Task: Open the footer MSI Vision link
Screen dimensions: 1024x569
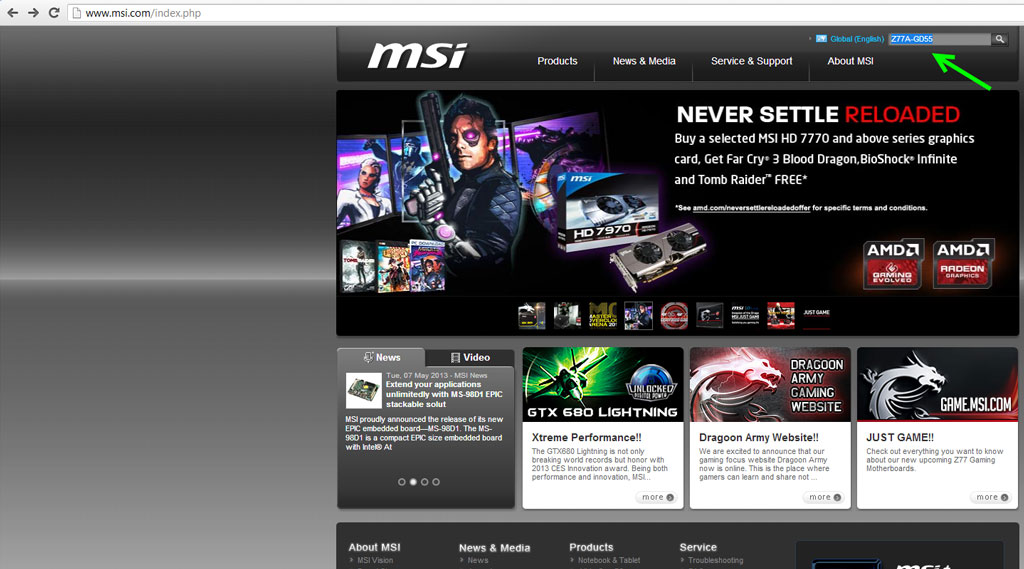Action: (375, 561)
